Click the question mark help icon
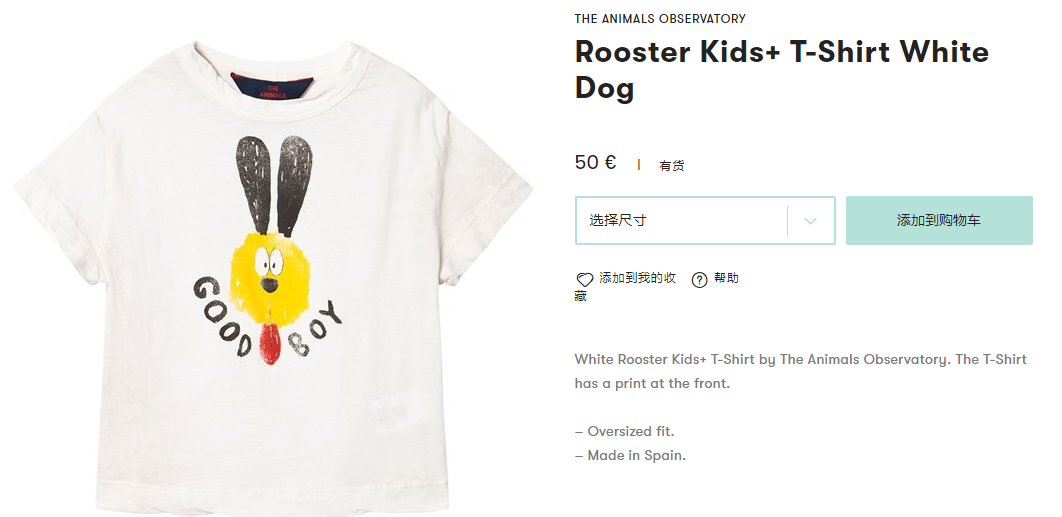The image size is (1062, 517). point(699,279)
